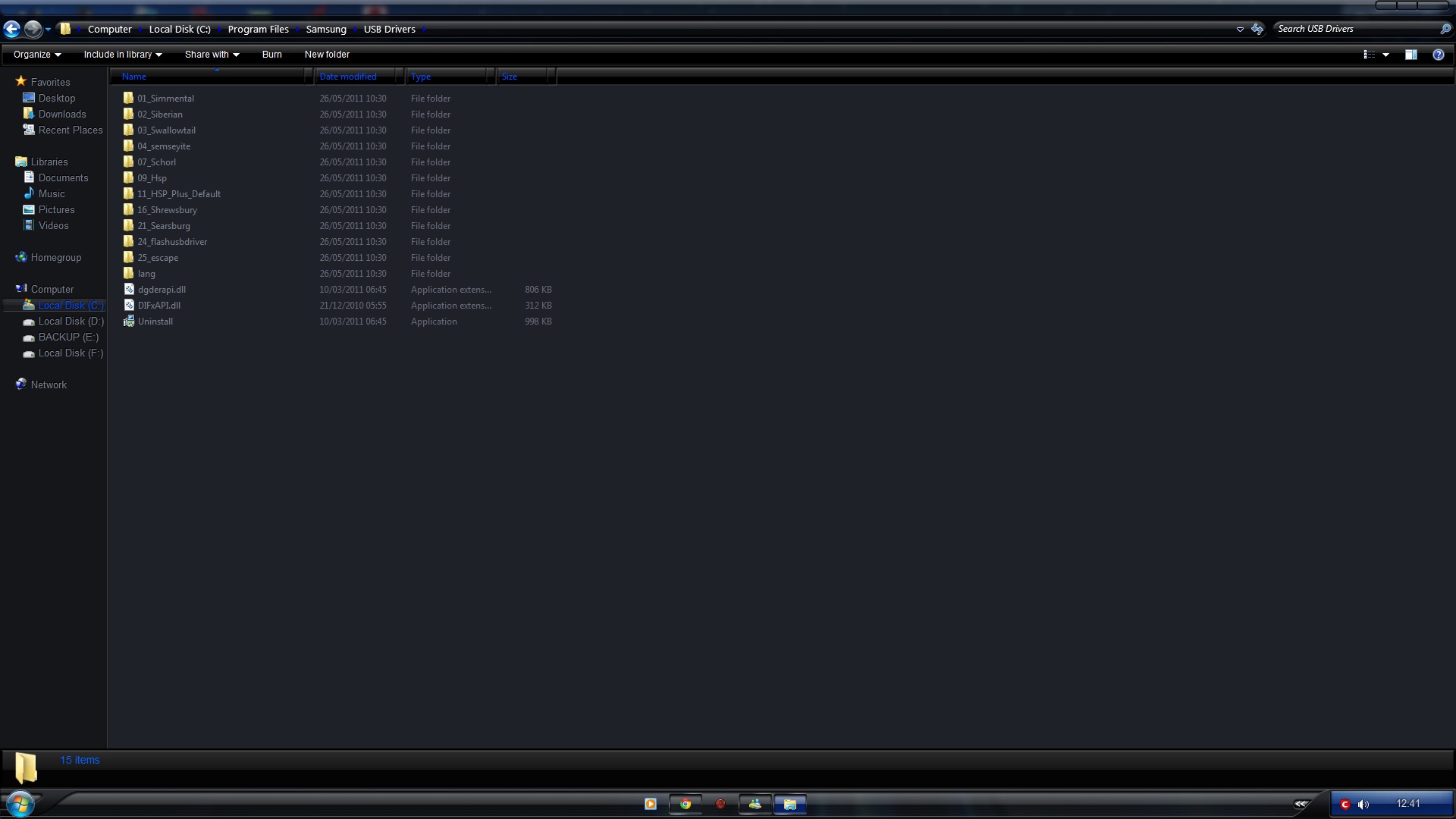Open the Share with dropdown
1456x819 pixels.
click(212, 55)
